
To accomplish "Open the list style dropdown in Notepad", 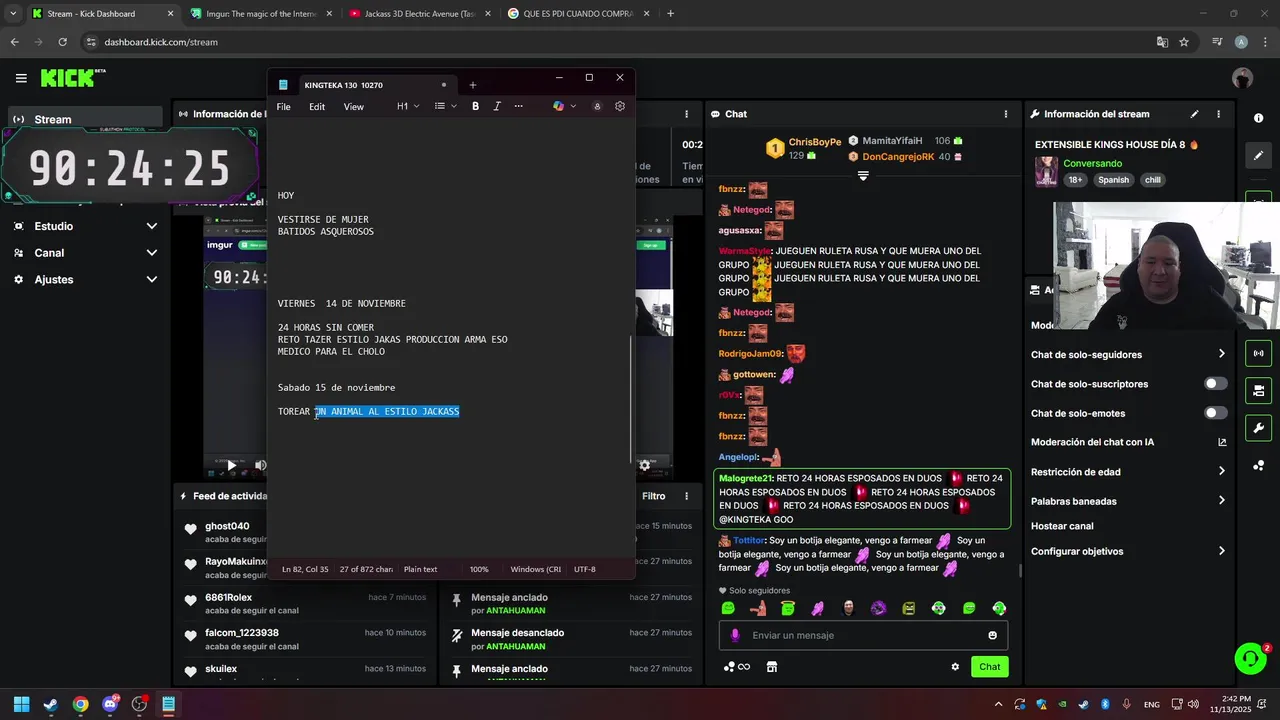I will click(x=445, y=106).
